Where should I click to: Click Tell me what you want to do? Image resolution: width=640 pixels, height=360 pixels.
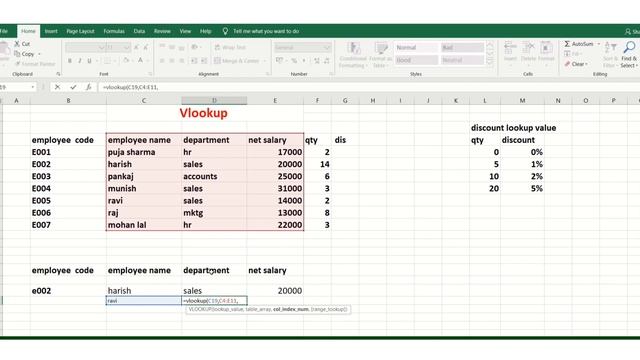click(266, 31)
